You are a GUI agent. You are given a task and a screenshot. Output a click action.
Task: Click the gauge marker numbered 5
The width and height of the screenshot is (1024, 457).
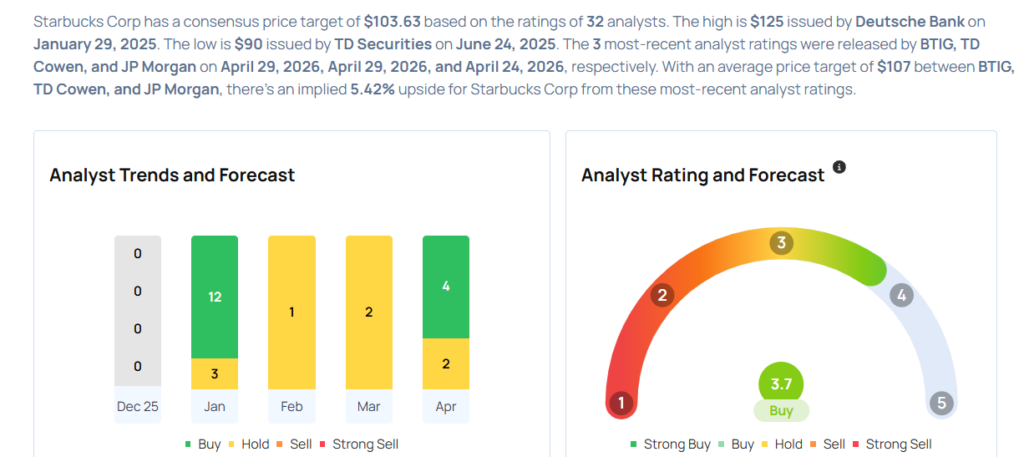pos(940,404)
